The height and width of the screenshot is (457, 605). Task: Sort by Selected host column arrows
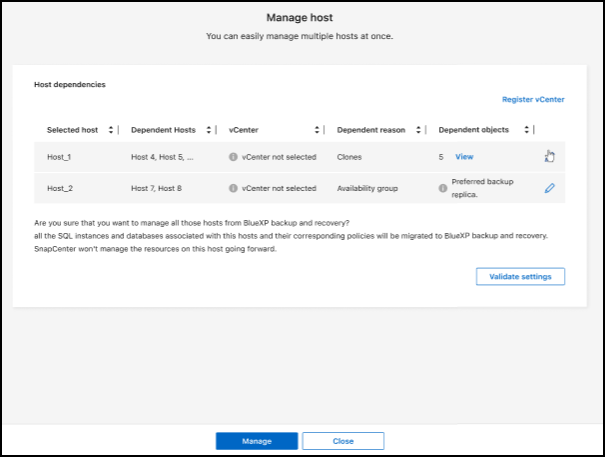coord(109,130)
